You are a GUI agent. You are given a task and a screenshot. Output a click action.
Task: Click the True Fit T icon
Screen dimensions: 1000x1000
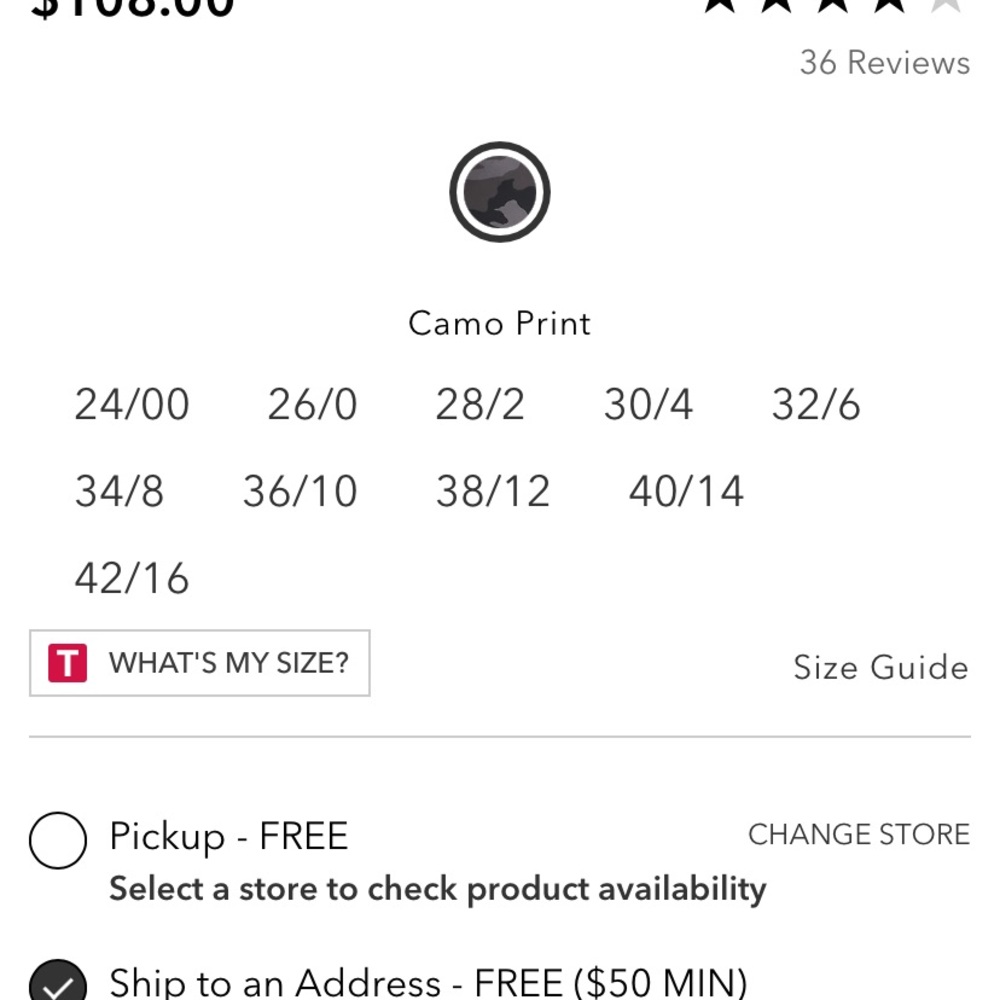click(68, 662)
